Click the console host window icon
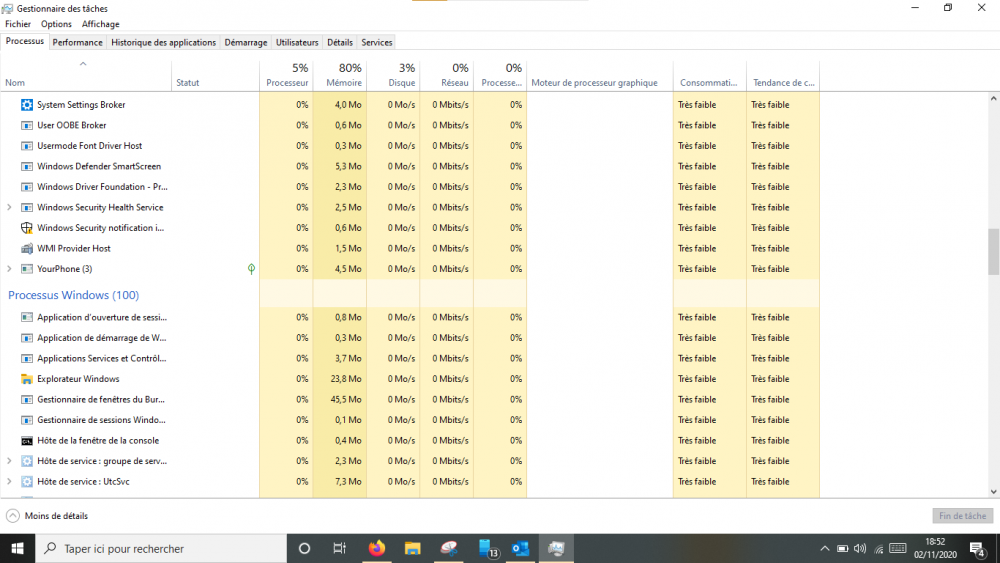 click(27, 441)
